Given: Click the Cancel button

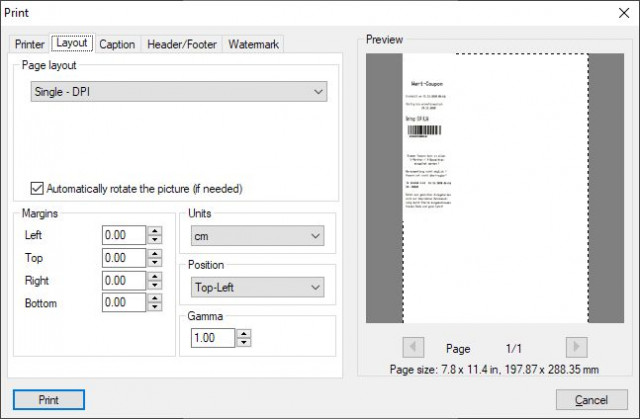Looking at the screenshot, I should 591,399.
